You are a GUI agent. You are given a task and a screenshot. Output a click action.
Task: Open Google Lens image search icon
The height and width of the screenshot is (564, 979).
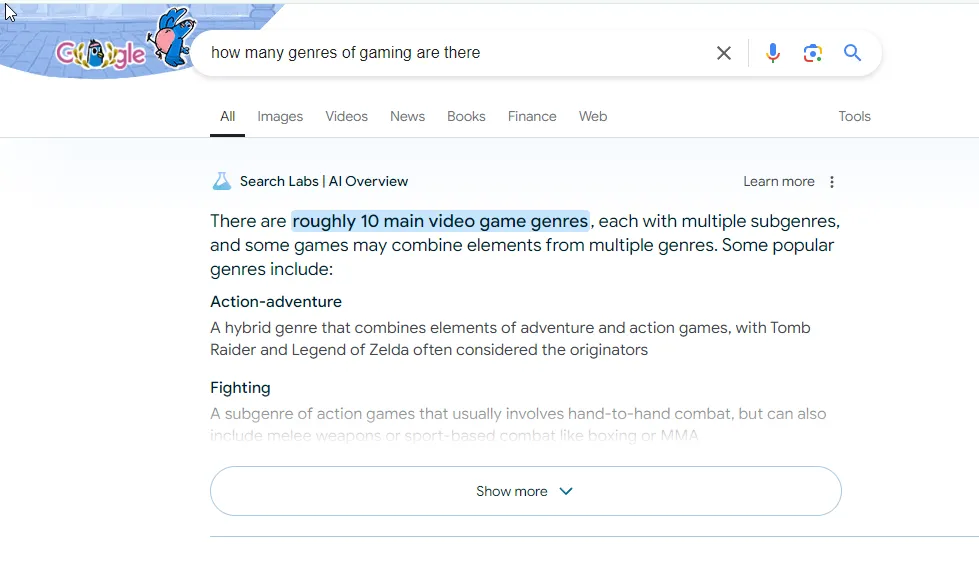click(812, 53)
